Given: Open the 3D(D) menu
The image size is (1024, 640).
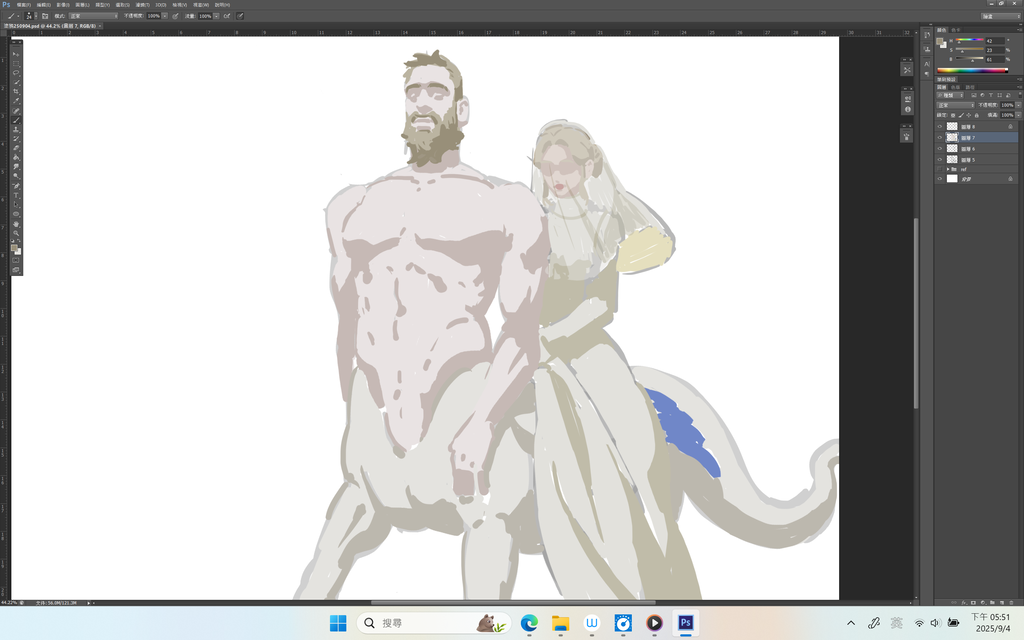Looking at the screenshot, I should (161, 5).
